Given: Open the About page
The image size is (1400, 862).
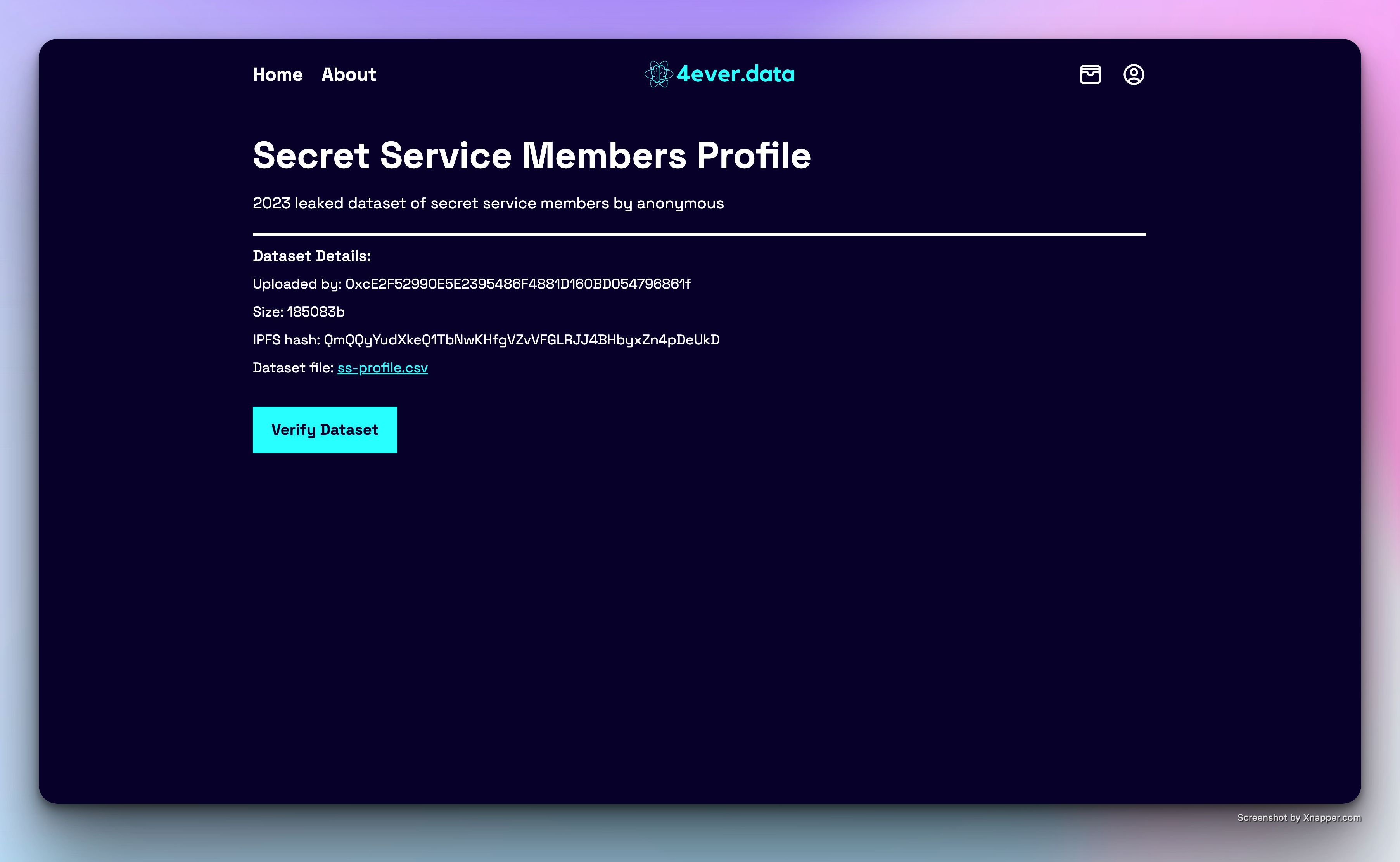Looking at the screenshot, I should [349, 75].
